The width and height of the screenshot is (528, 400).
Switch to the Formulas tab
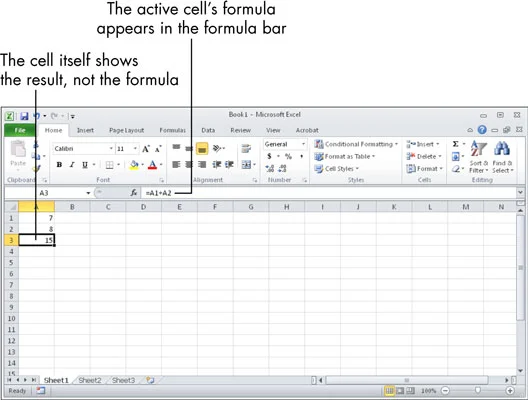click(172, 130)
